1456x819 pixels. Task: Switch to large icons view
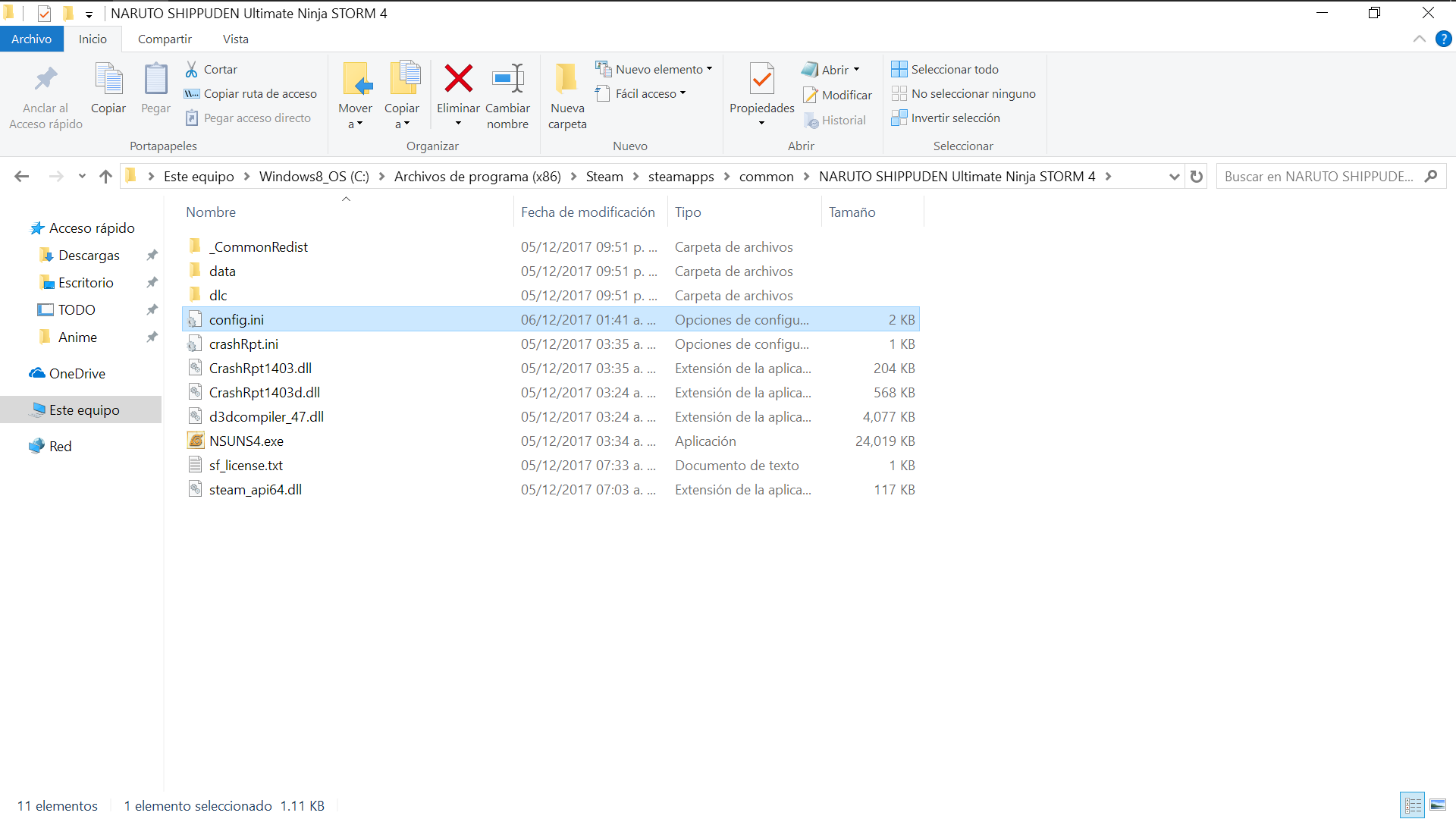click(1437, 805)
